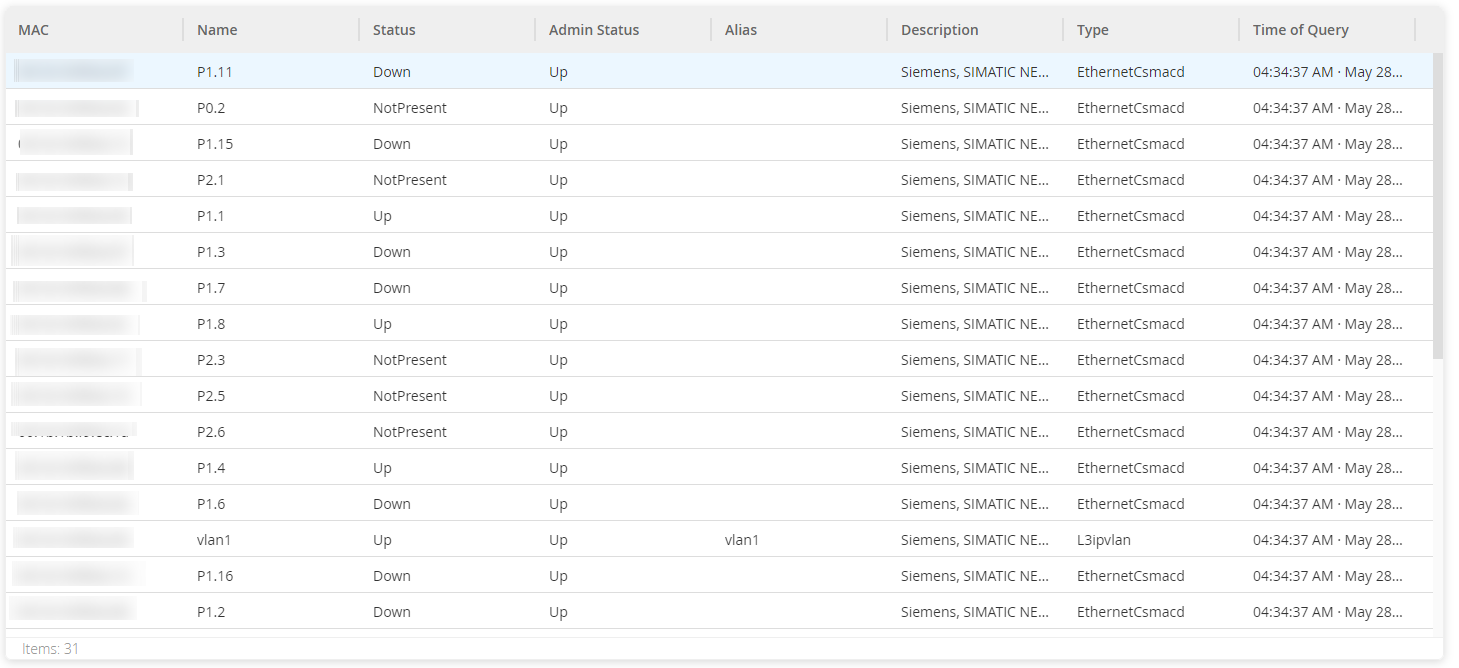This screenshot has height=668, width=1459.
Task: Click the Alias column header
Action: pyautogui.click(x=741, y=30)
